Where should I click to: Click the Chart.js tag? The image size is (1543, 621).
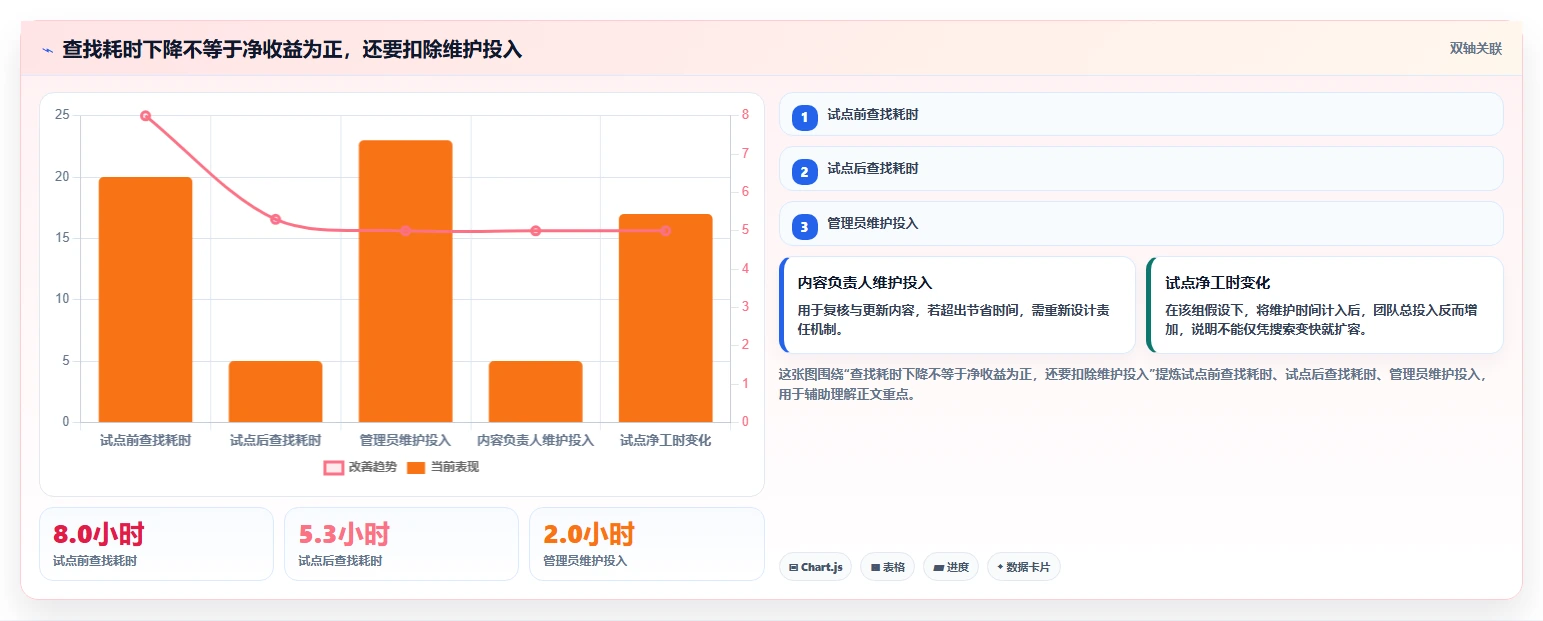point(815,567)
